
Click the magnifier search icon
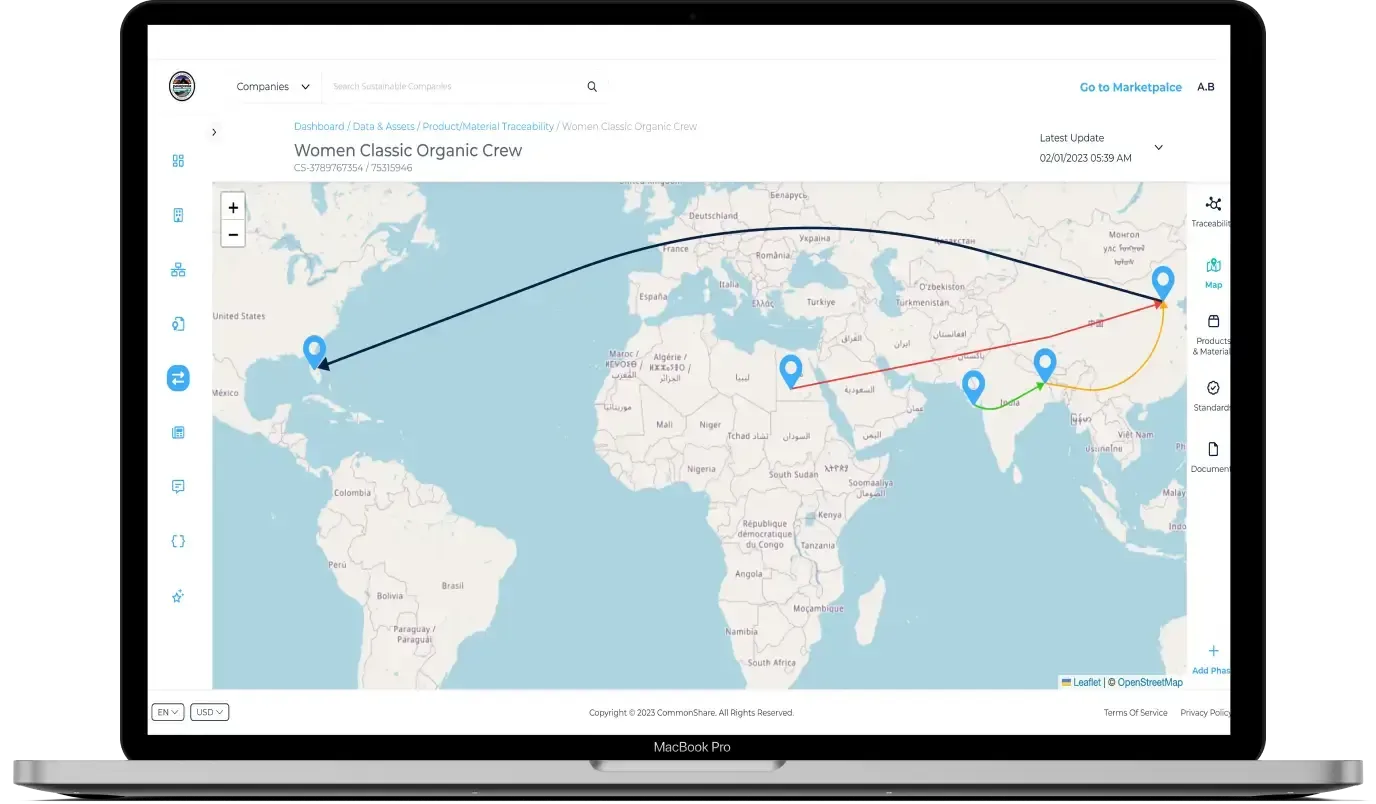point(592,87)
